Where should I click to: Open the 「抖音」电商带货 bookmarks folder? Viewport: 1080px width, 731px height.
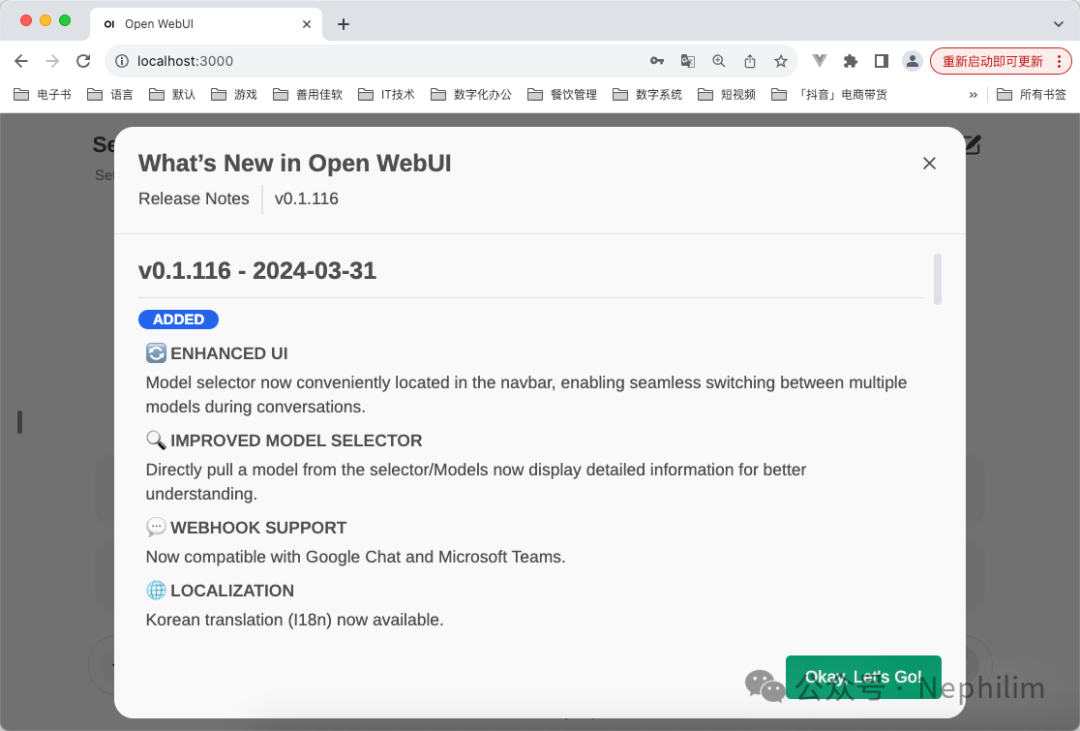[x=829, y=94]
